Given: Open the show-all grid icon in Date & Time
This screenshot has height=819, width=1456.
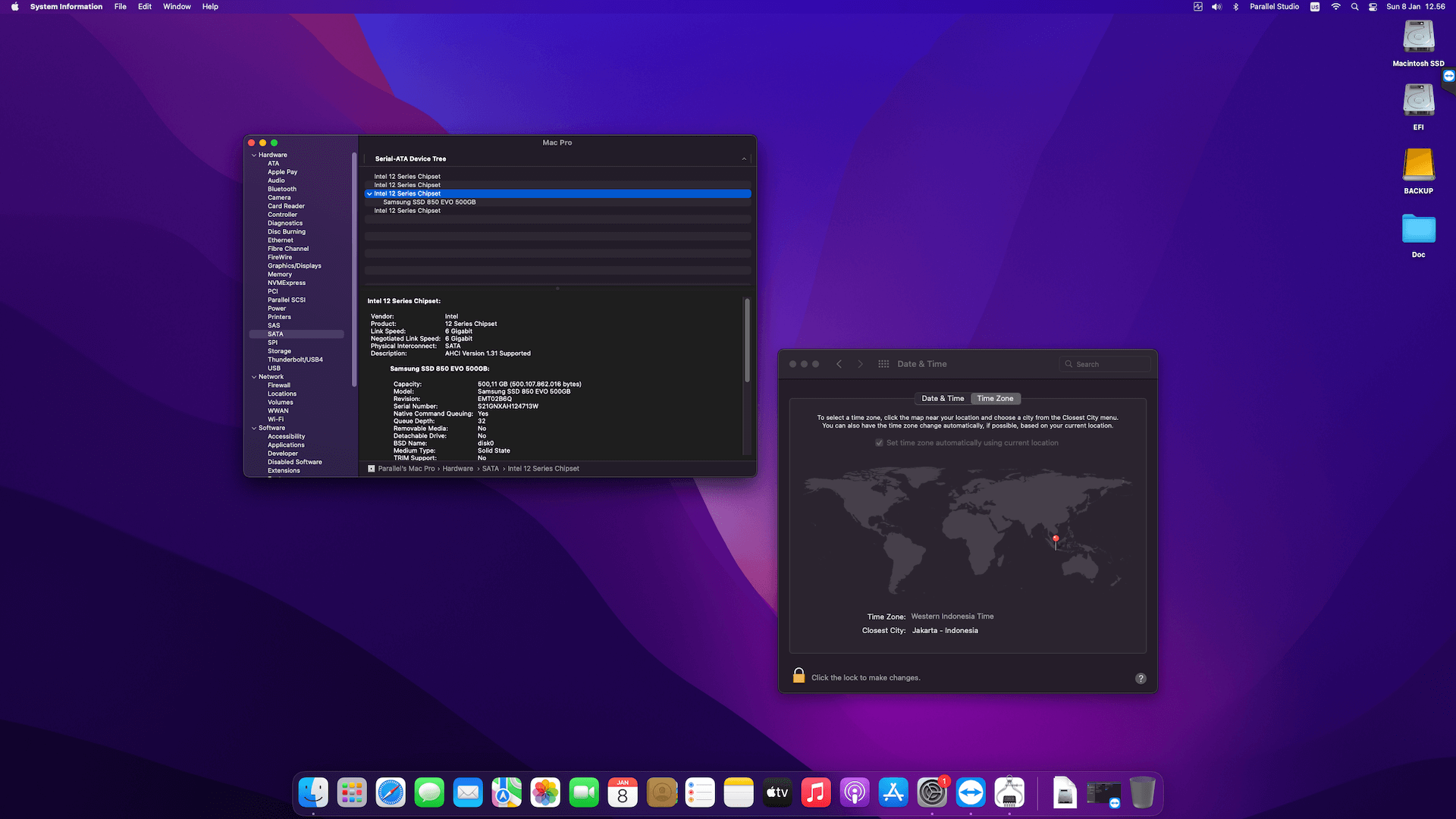Looking at the screenshot, I should point(883,364).
